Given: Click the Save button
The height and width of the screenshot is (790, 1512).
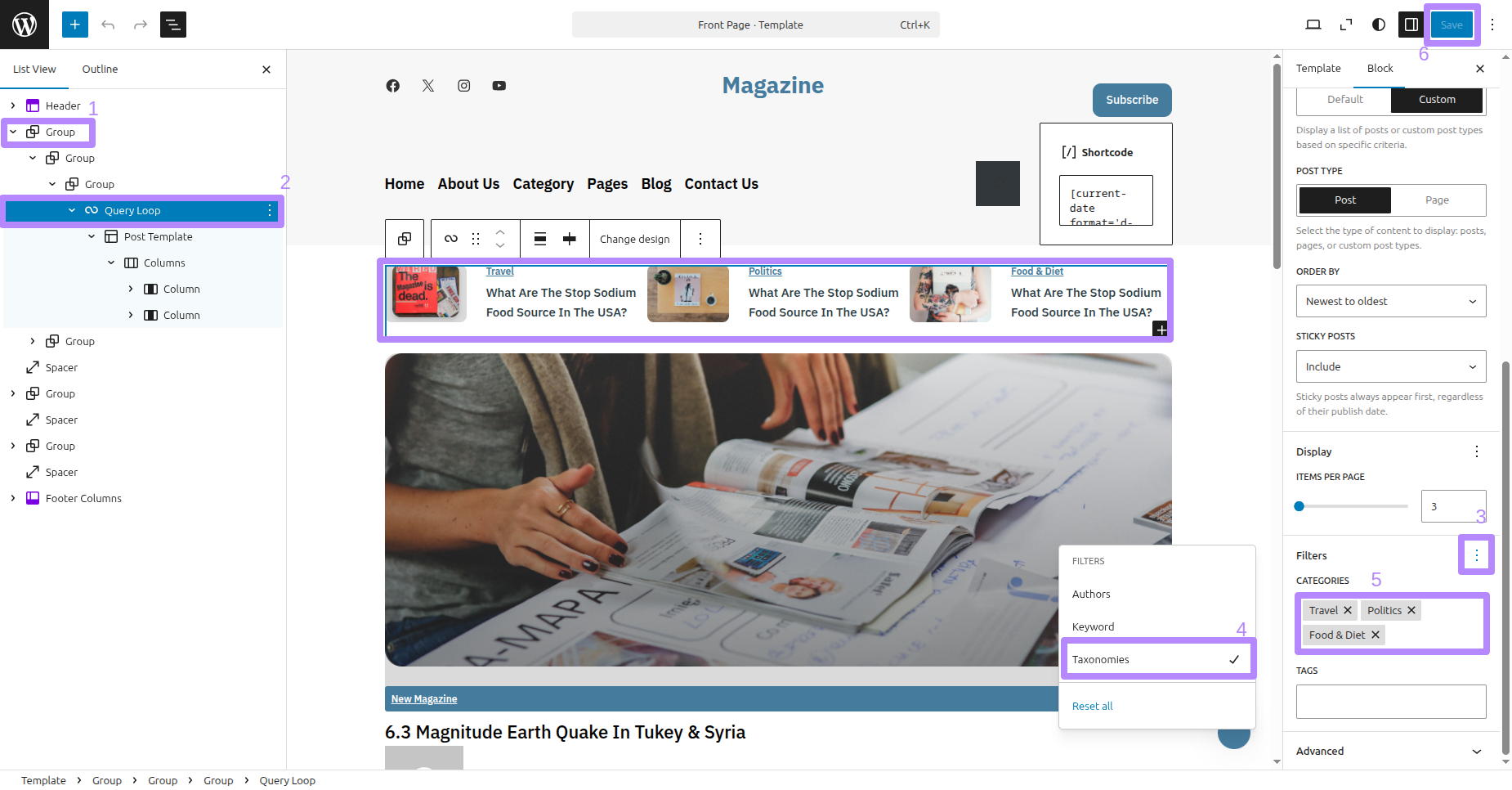Looking at the screenshot, I should tap(1451, 25).
